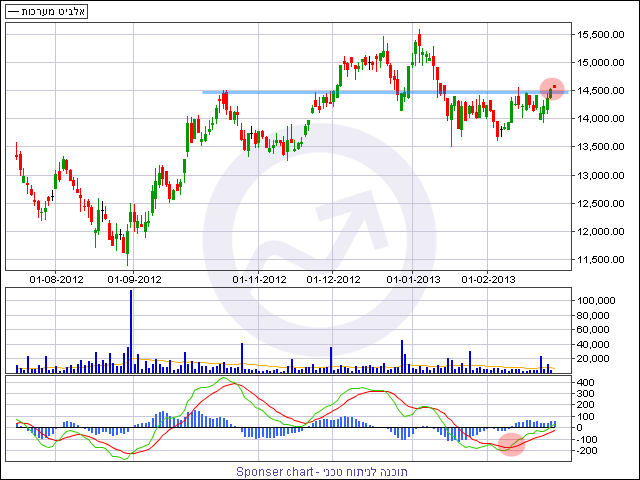The height and width of the screenshot is (480, 640).
Task: Click the 100,000 volume axis label
Action: [596, 301]
